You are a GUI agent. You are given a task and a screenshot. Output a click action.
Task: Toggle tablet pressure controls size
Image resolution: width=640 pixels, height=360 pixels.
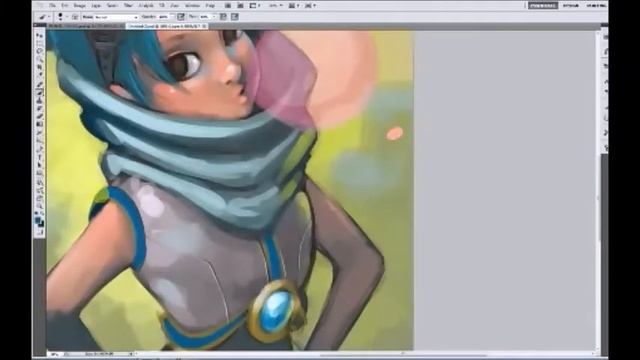coord(235,17)
